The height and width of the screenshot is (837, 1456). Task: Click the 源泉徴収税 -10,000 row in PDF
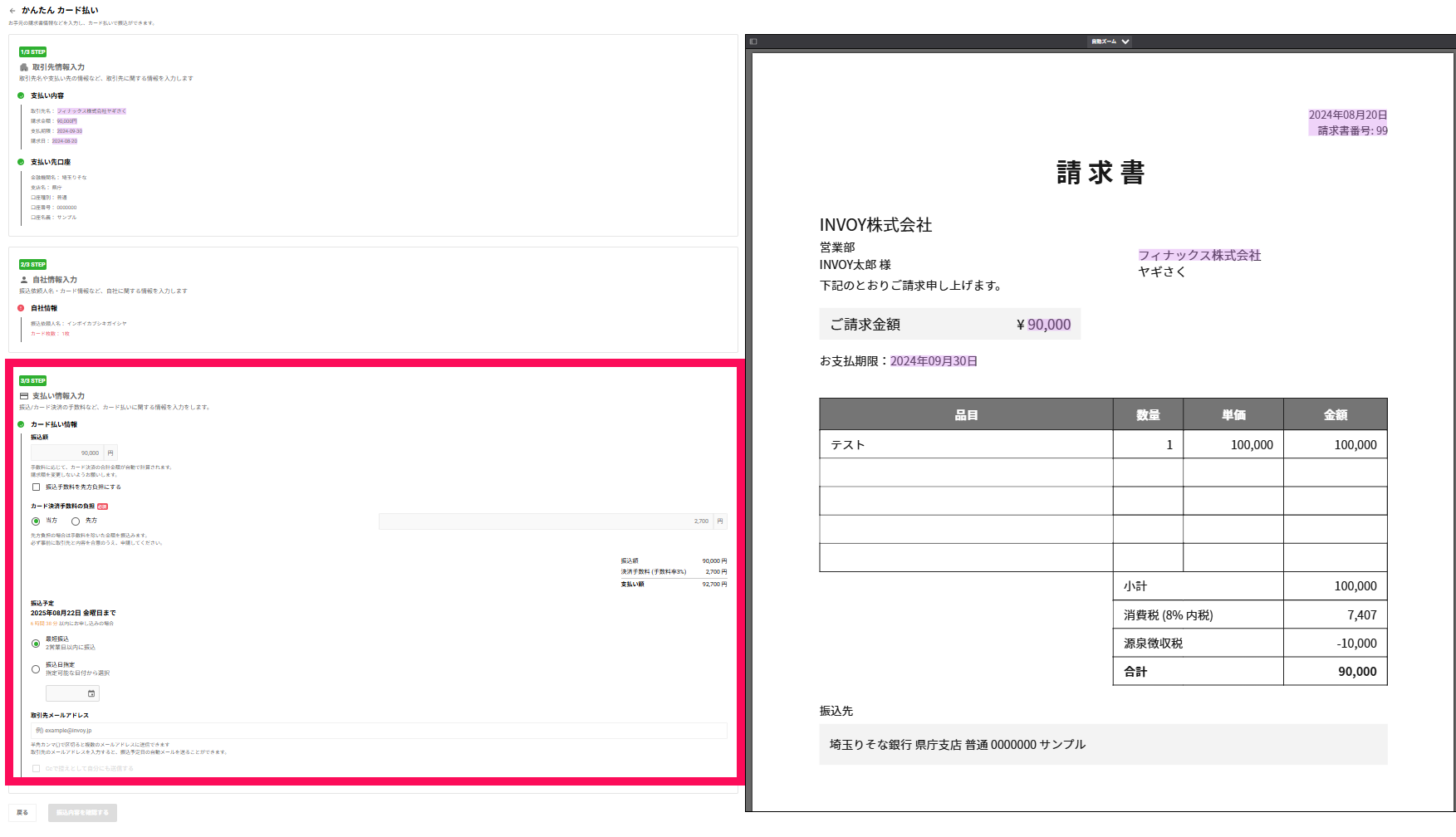pos(1250,643)
